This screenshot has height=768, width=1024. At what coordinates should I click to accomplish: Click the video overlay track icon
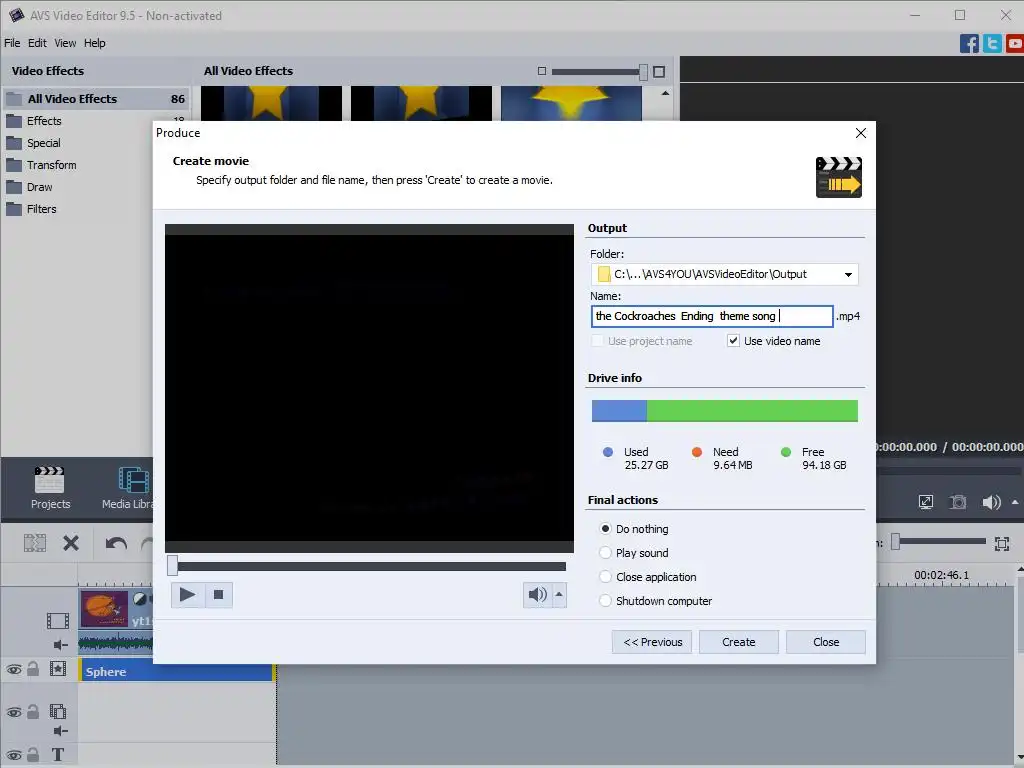coord(57,711)
